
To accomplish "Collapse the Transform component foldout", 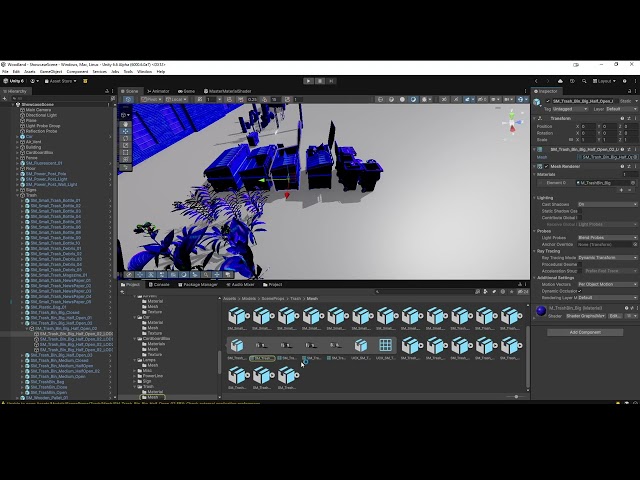I will [x=535, y=118].
